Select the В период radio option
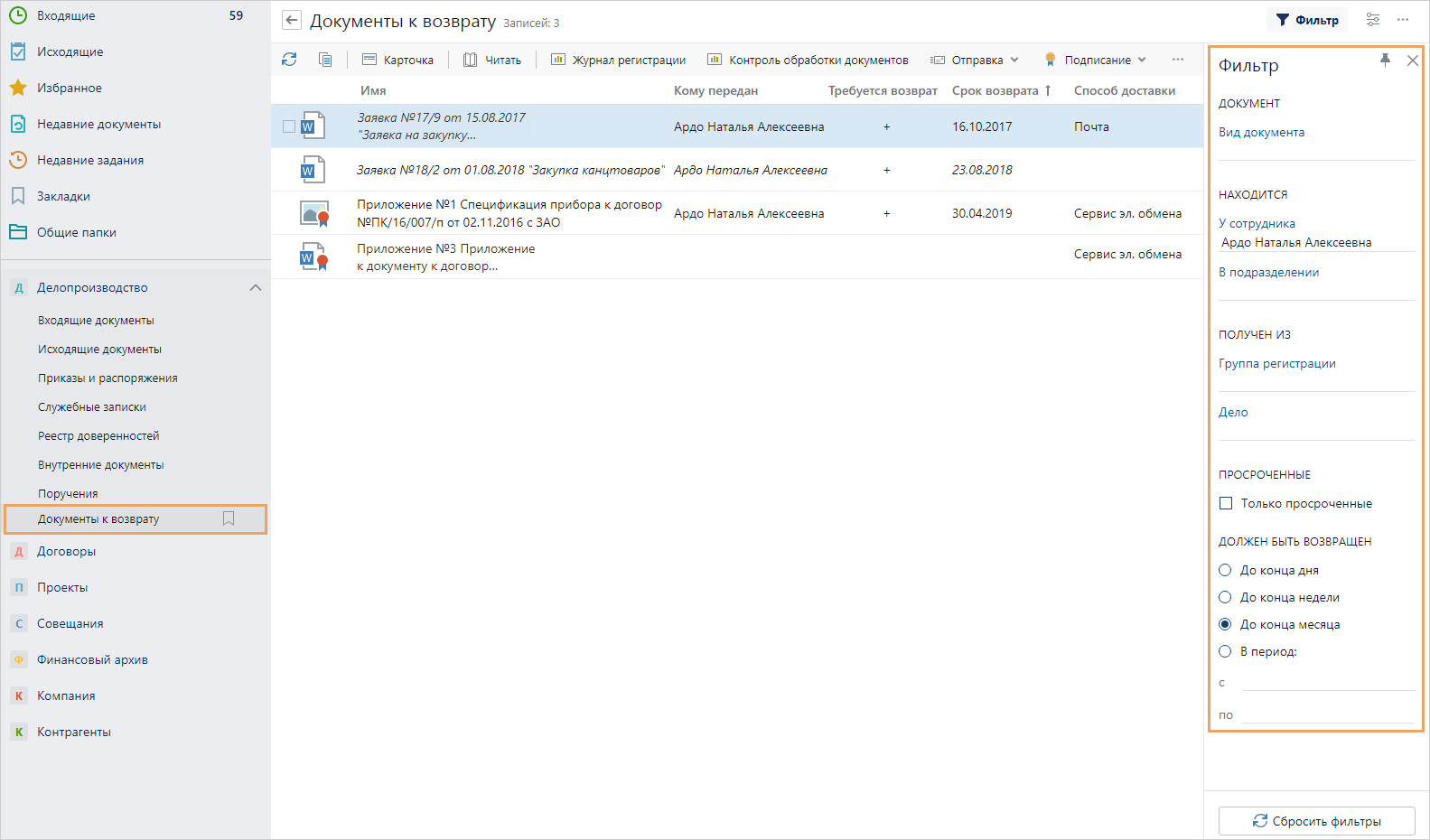The height and width of the screenshot is (840, 1430). 1226,651
